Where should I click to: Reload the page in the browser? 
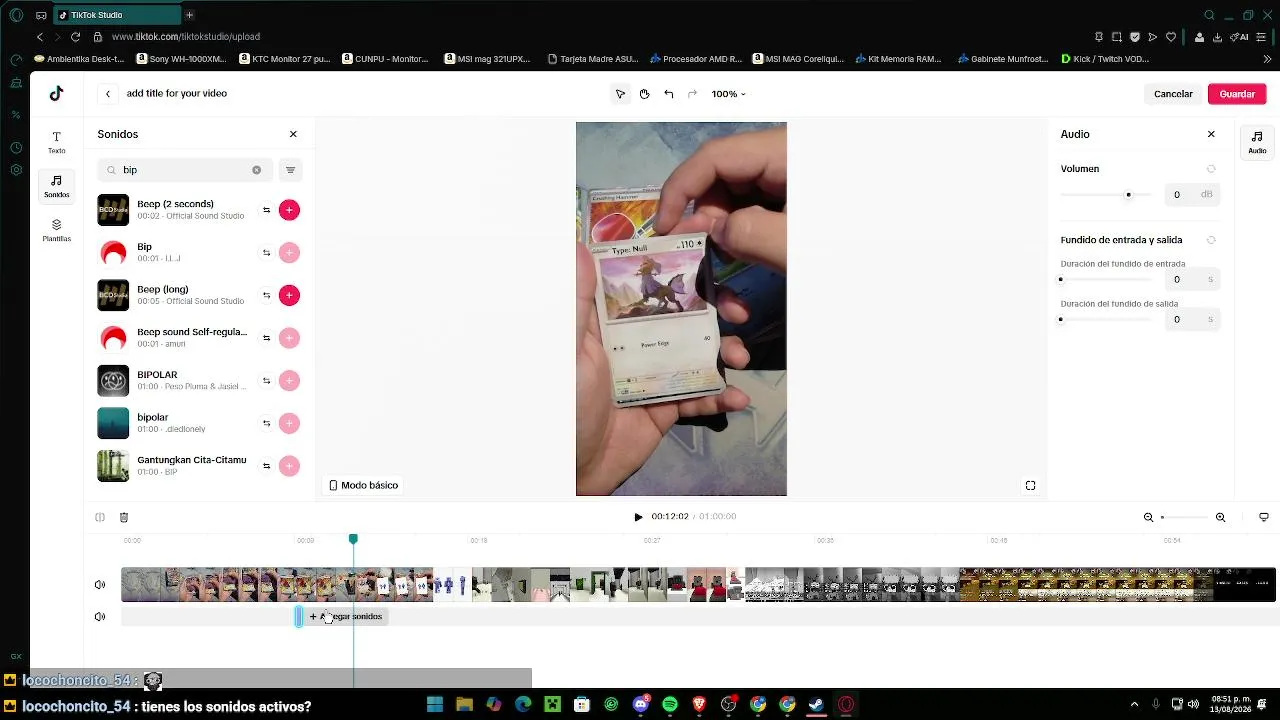[x=75, y=37]
